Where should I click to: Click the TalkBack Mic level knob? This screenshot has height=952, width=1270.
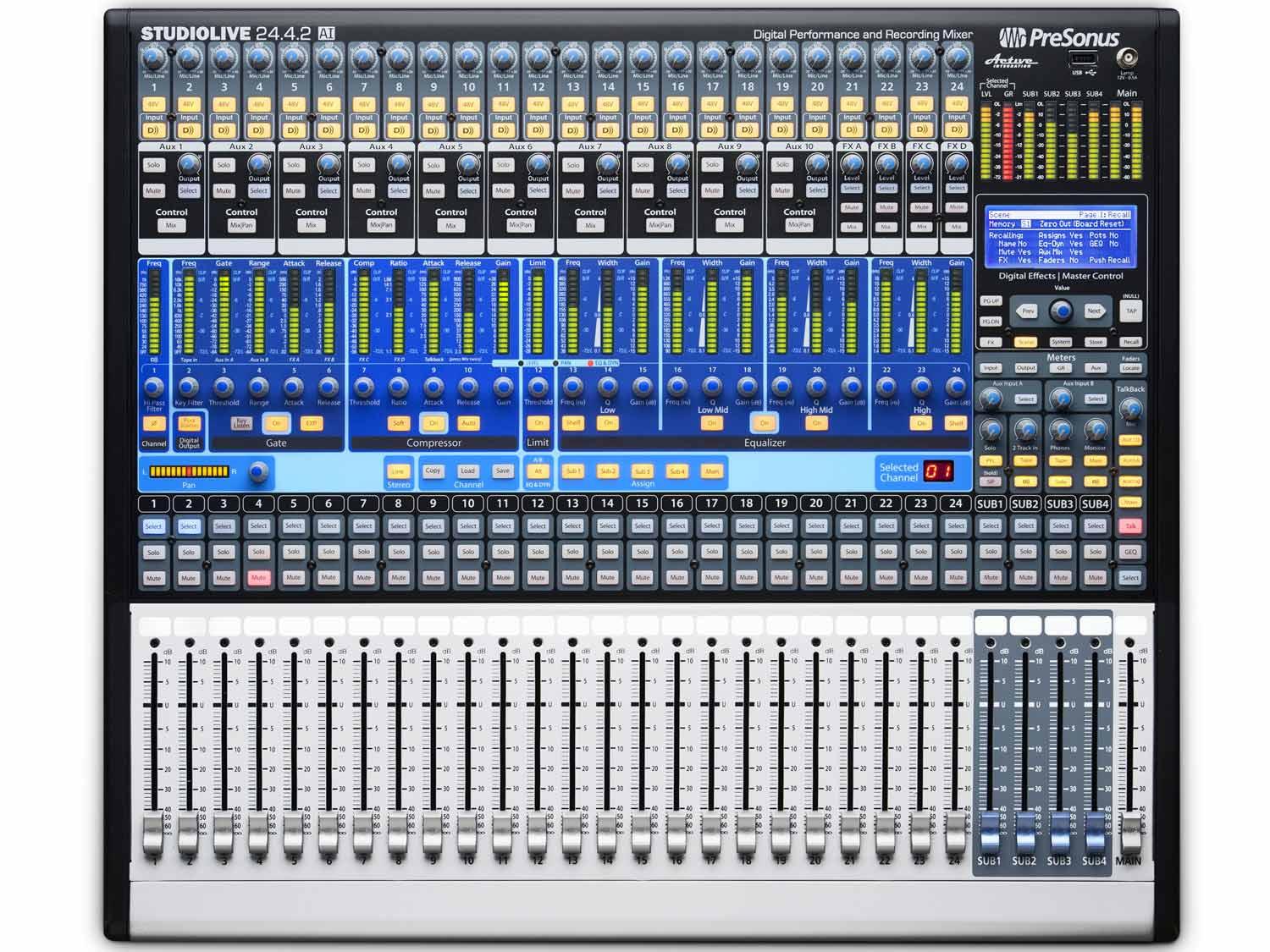(1129, 409)
